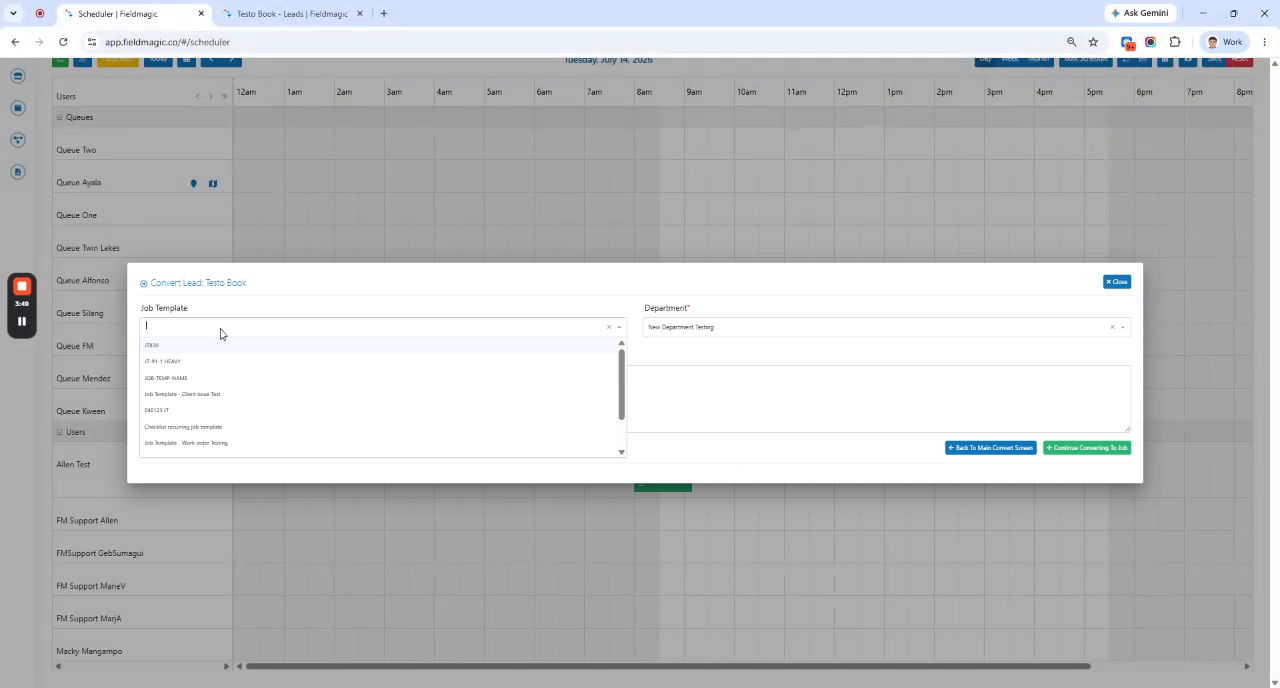Open the Department dropdown

[886, 327]
